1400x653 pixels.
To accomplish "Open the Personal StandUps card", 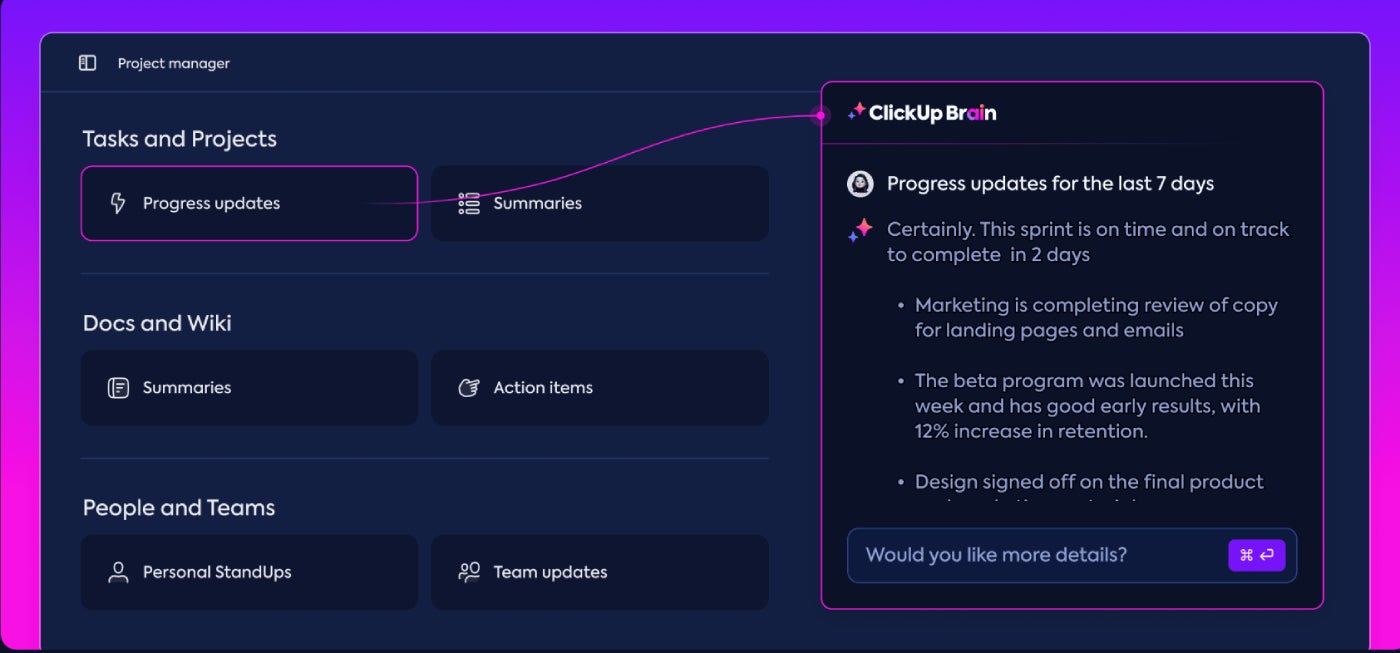I will pos(249,572).
